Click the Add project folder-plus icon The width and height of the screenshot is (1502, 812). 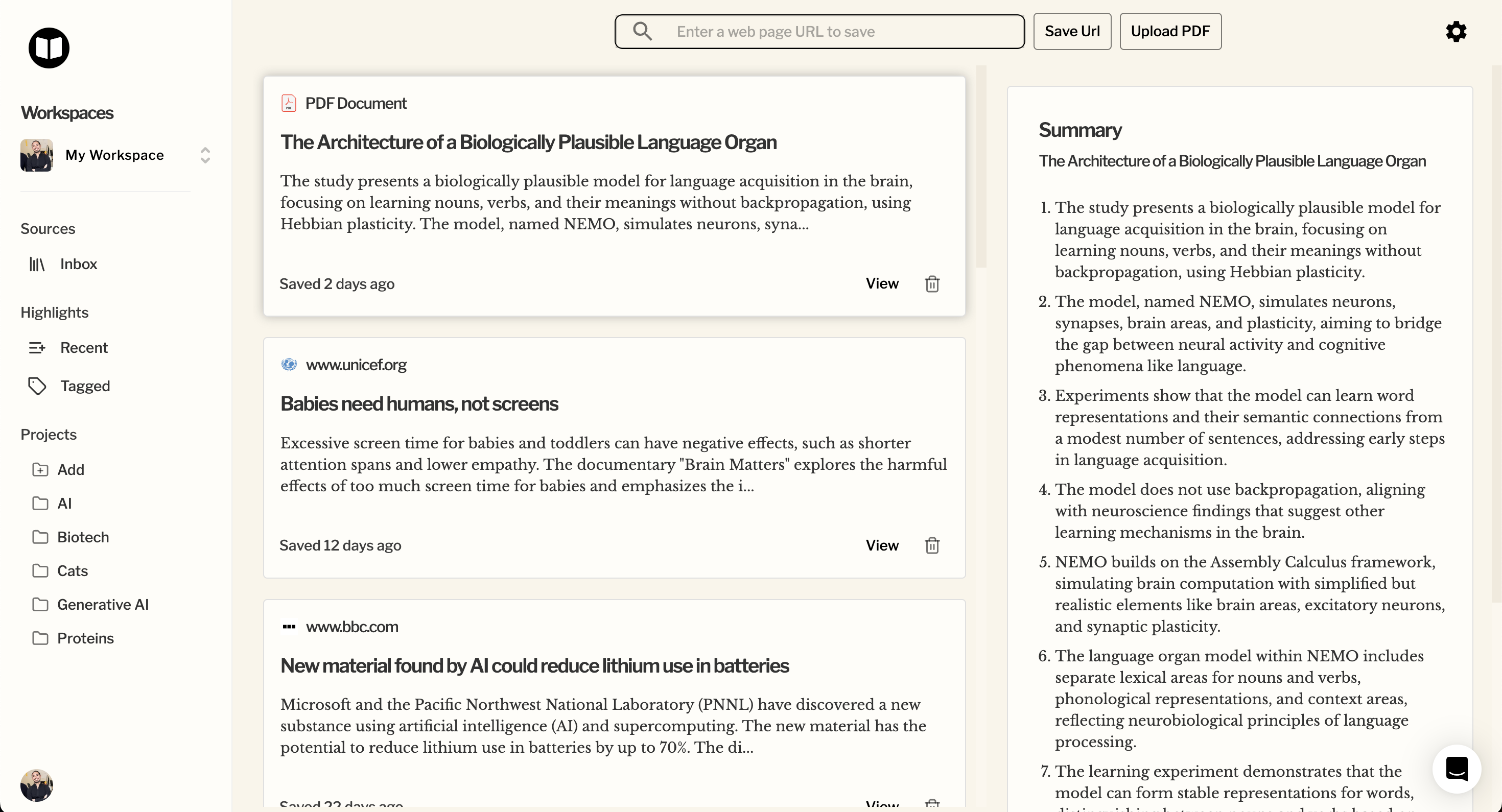click(40, 469)
